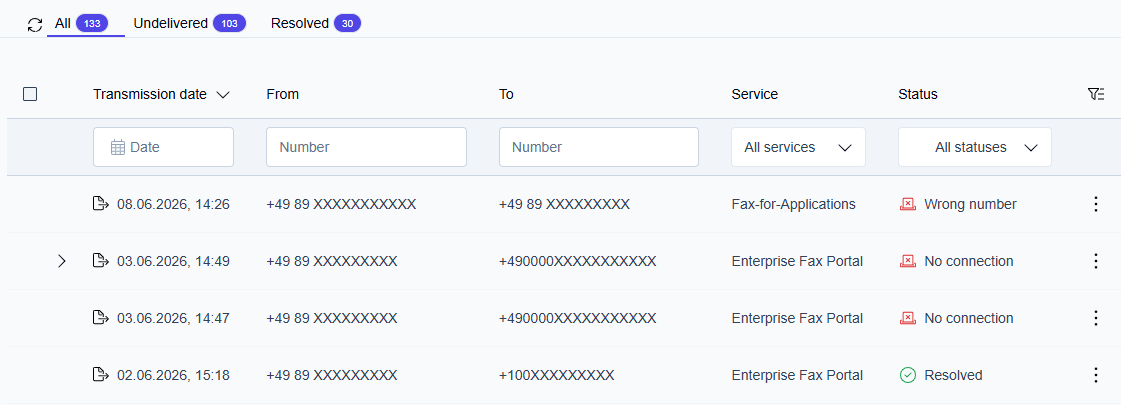The height and width of the screenshot is (405, 1121).
Task: Click the From column header
Action: coord(282,94)
